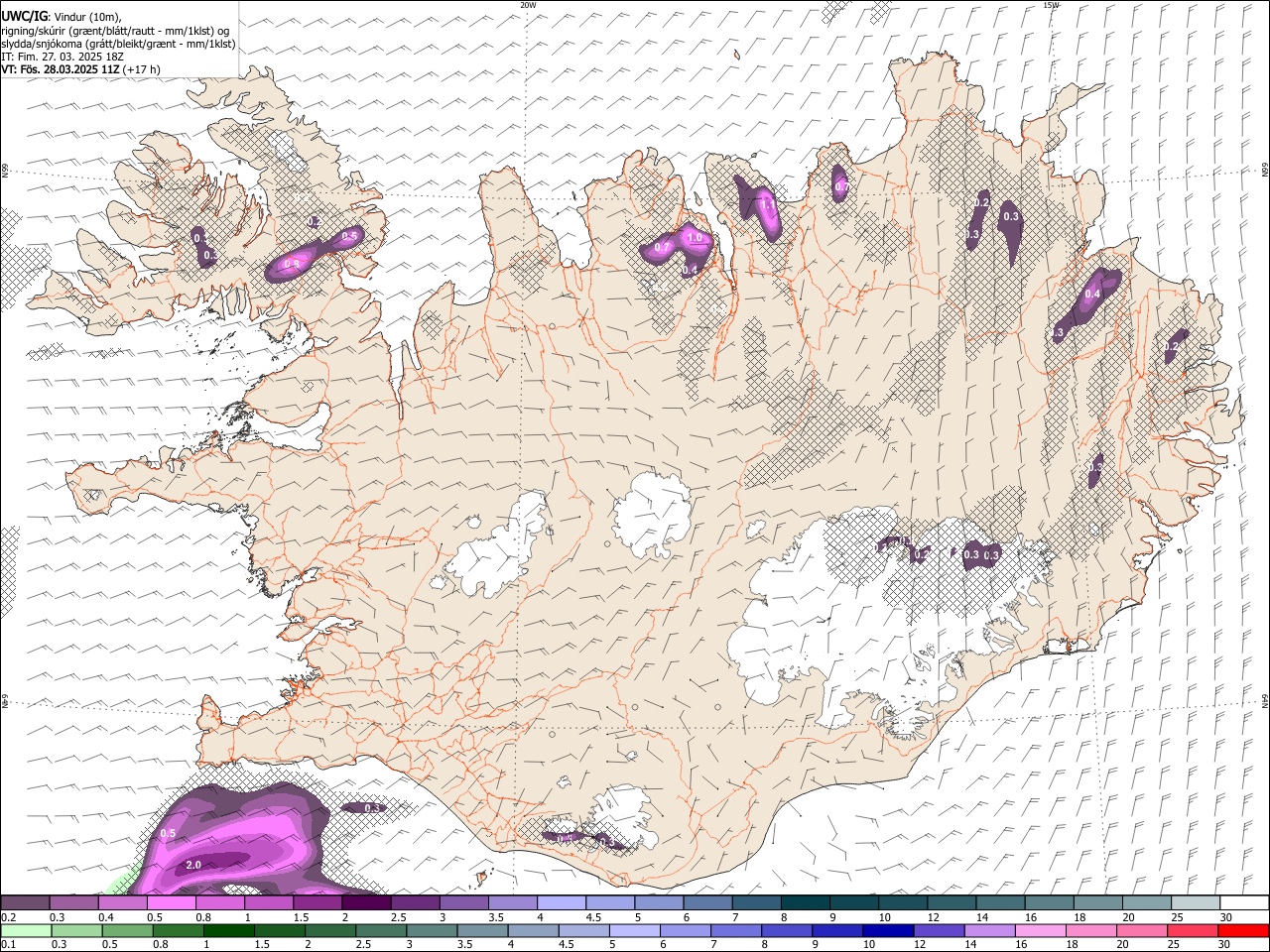
Task: Pick the lower legend swatch labeled 4
Action: tap(533, 930)
